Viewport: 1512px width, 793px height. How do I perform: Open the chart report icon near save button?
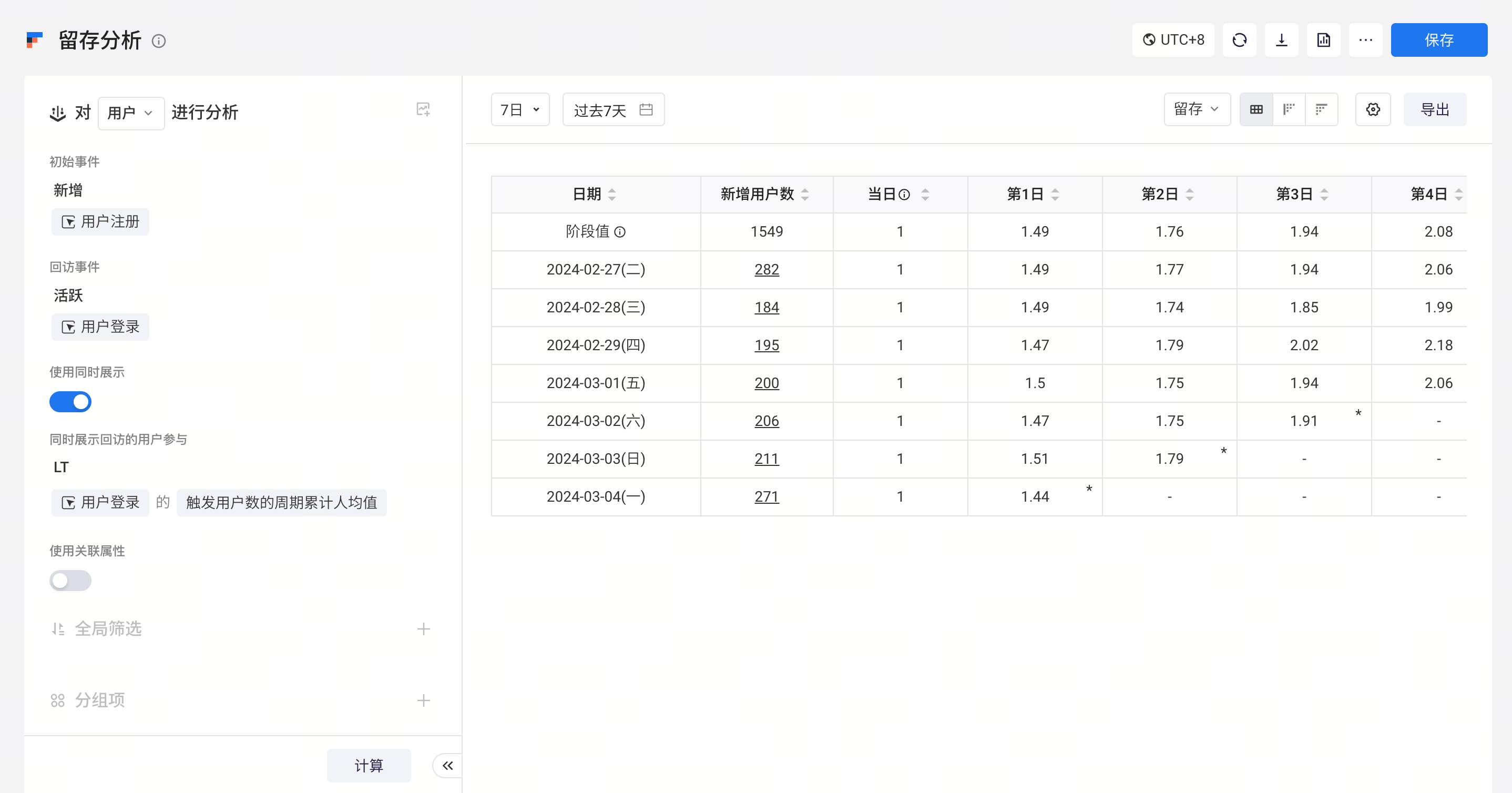[1324, 40]
